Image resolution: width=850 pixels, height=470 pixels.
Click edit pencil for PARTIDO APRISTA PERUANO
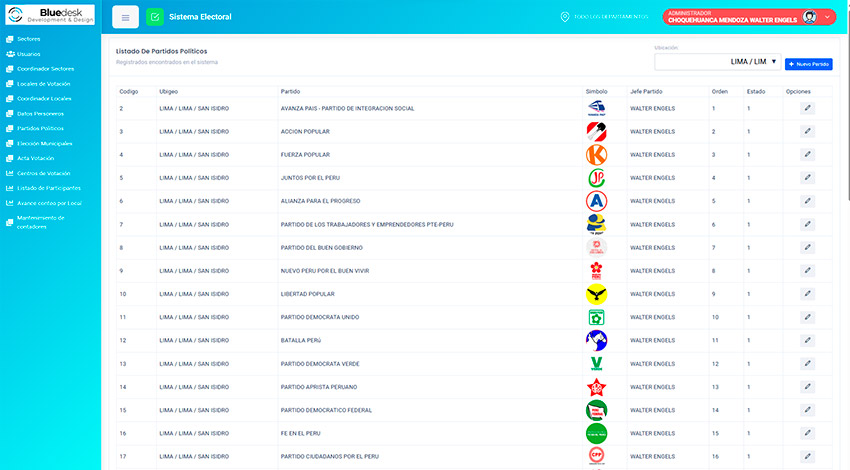(807, 387)
